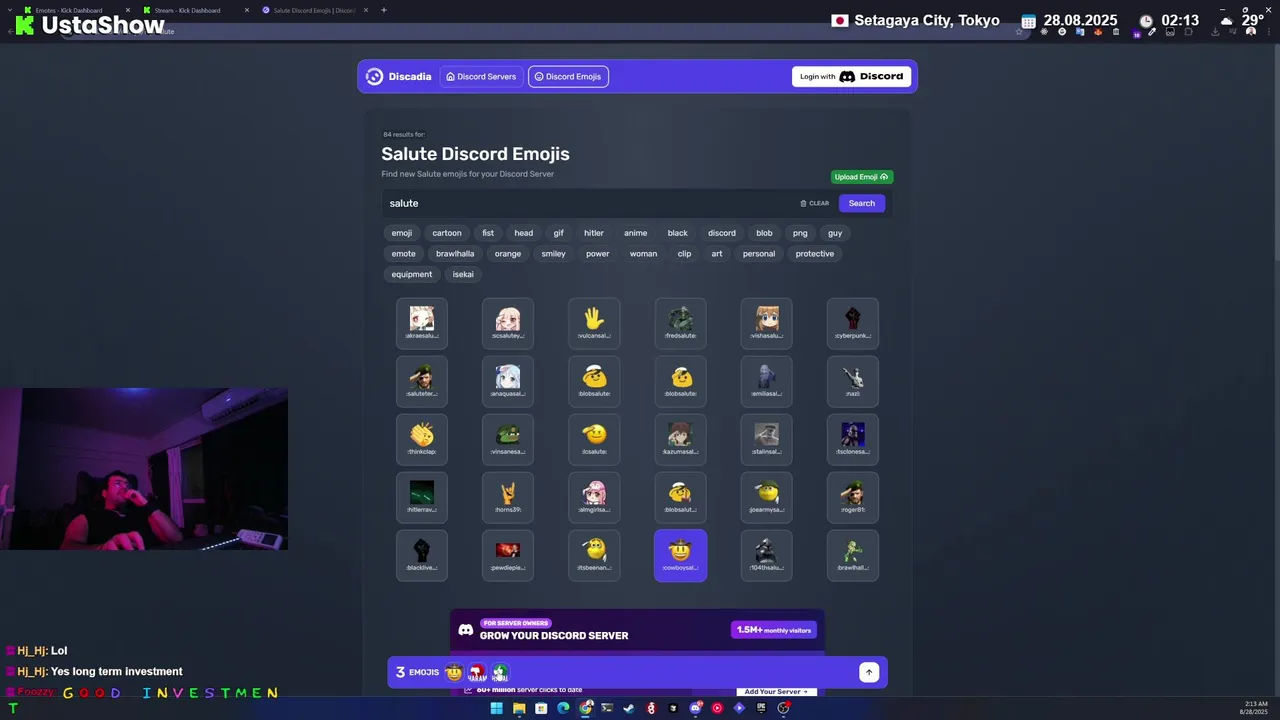Screen dimensions: 1280x720
Task: Open the Discord Emojis tab
Action: [568, 76]
